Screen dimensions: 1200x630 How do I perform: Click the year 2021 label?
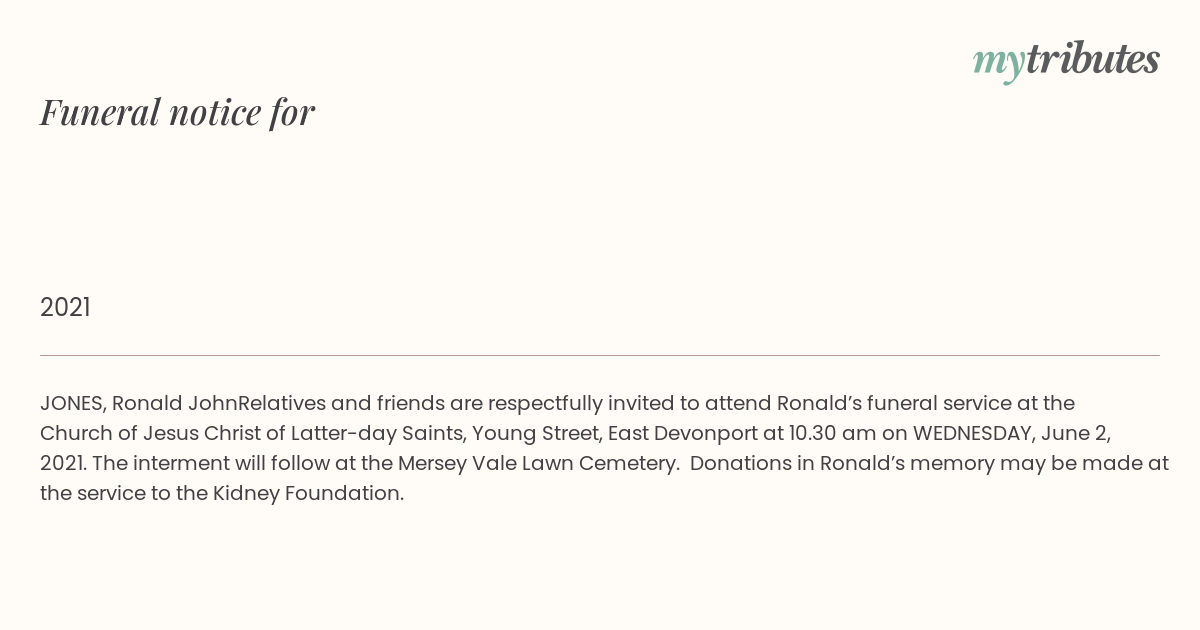(65, 308)
